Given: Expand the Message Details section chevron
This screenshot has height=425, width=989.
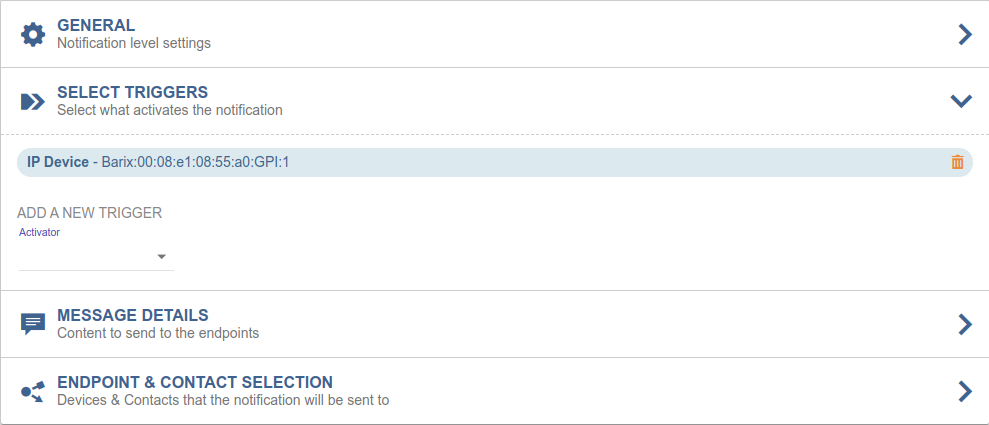Looking at the screenshot, I should pyautogui.click(x=964, y=324).
